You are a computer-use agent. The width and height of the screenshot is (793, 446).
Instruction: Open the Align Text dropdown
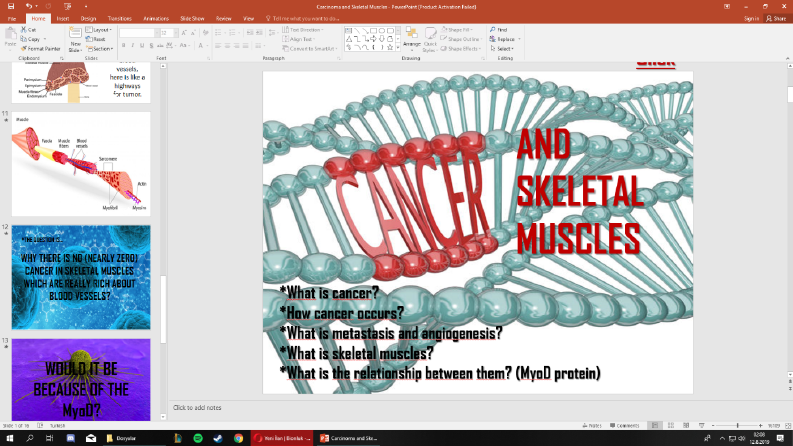click(298, 39)
